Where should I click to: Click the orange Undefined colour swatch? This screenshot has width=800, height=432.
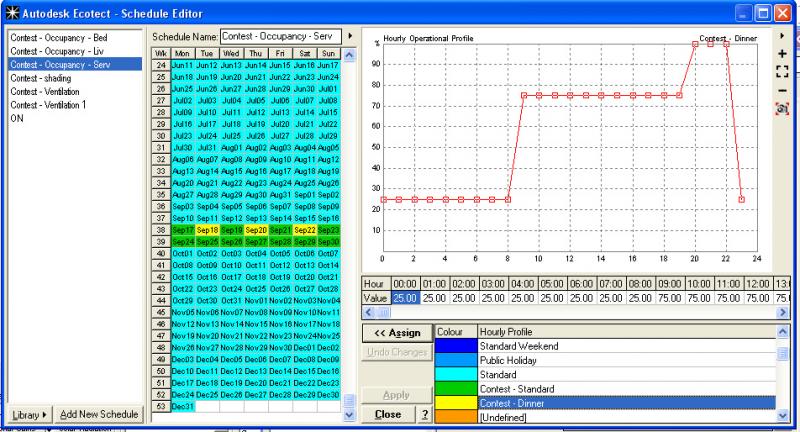[x=456, y=417]
